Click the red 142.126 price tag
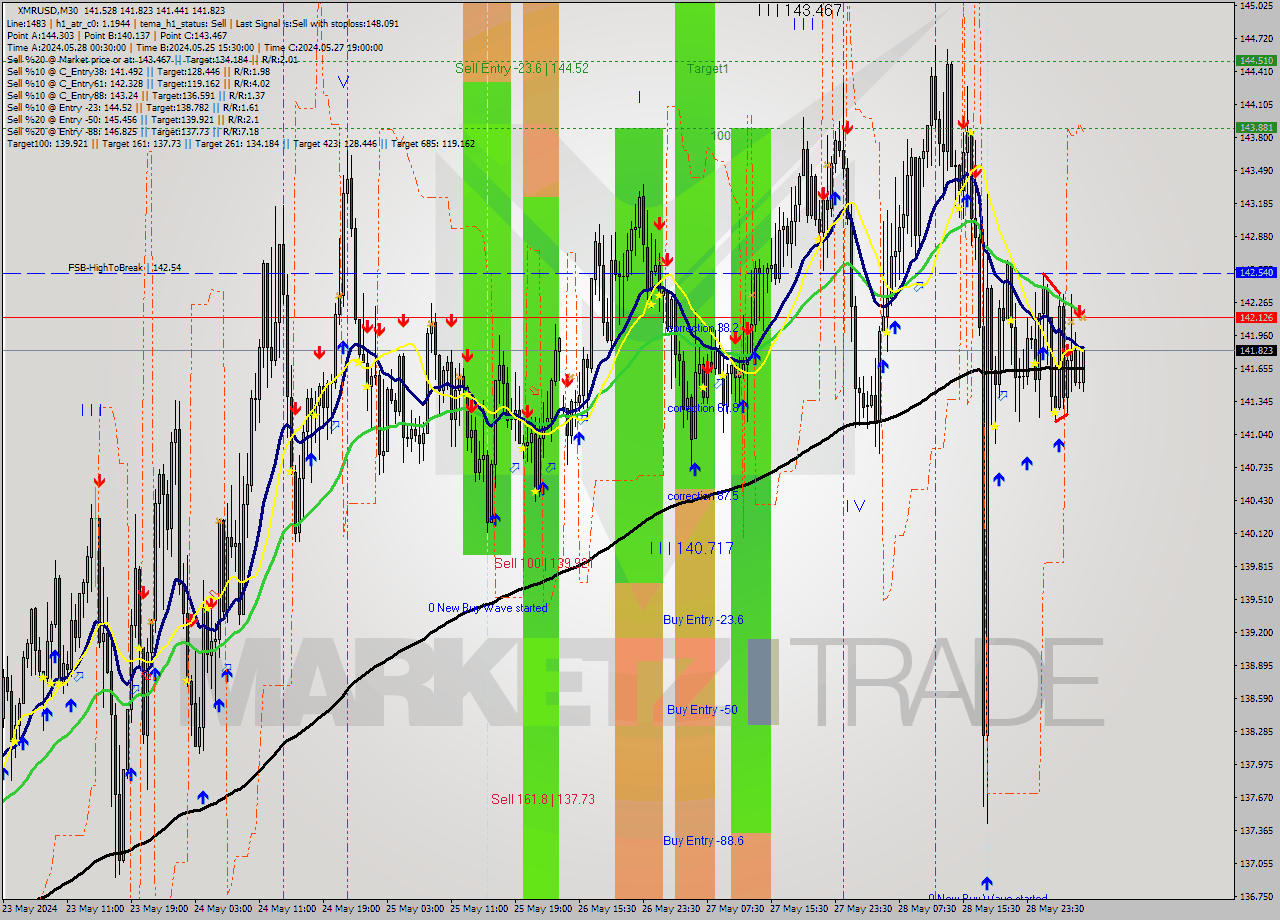Viewport: 1280px width, 920px height. coord(1256,317)
